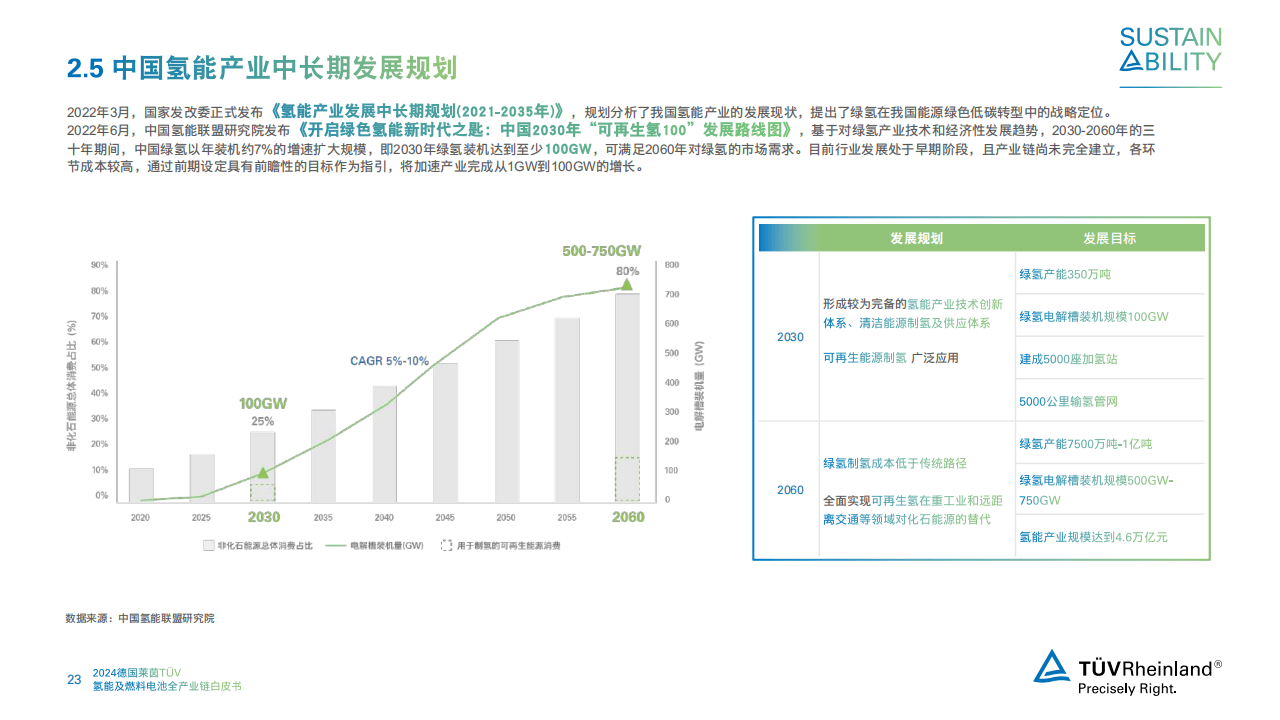The height and width of the screenshot is (720, 1280).
Task: Click the footer text 氢能及燃料电池全产业链白皮书
Action: [168, 687]
